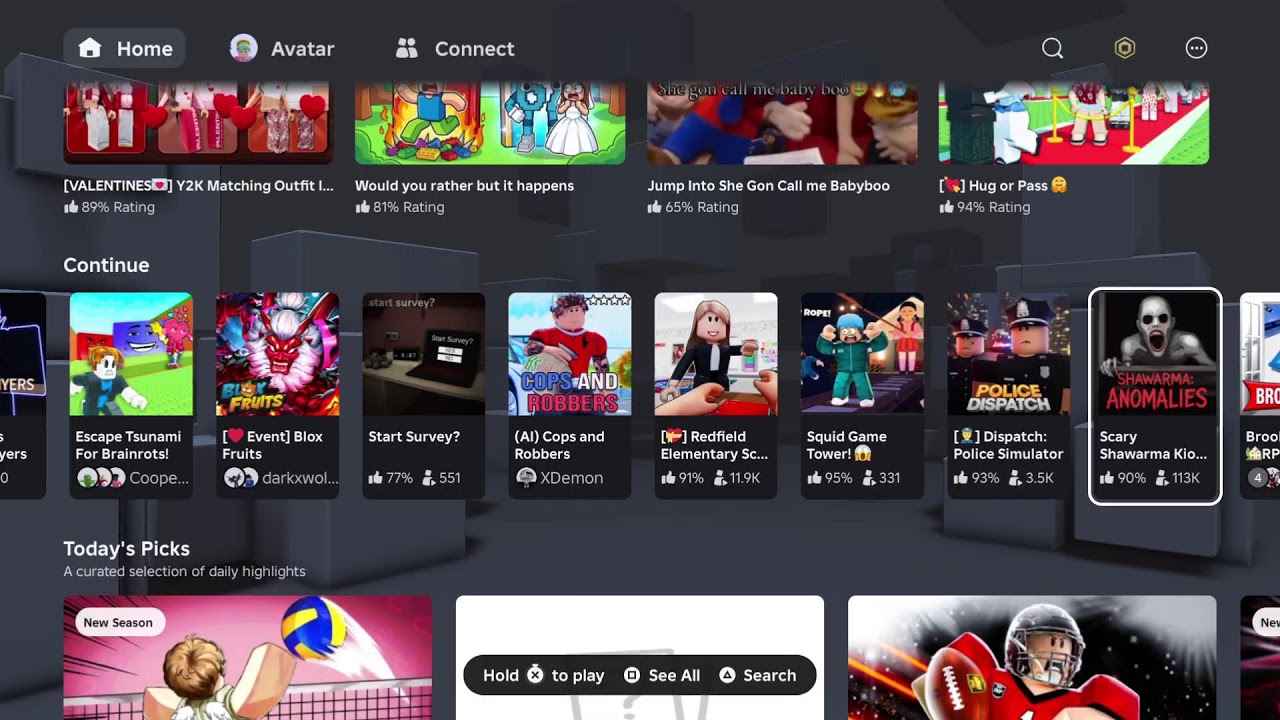The width and height of the screenshot is (1280, 720).
Task: Click thumbs-up icon on Start Survey? card
Action: 375,478
